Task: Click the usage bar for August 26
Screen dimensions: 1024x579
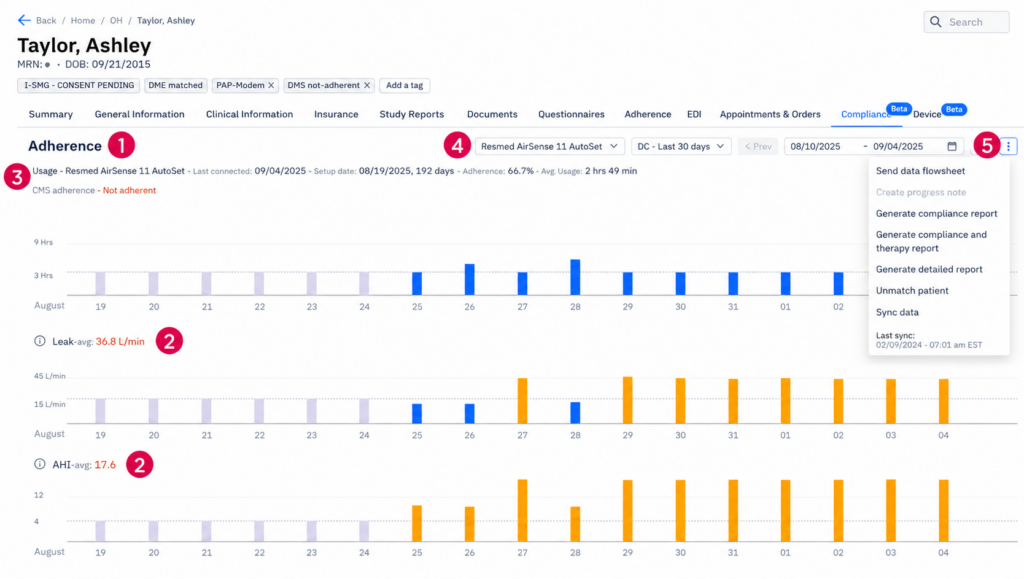Action: click(470, 279)
